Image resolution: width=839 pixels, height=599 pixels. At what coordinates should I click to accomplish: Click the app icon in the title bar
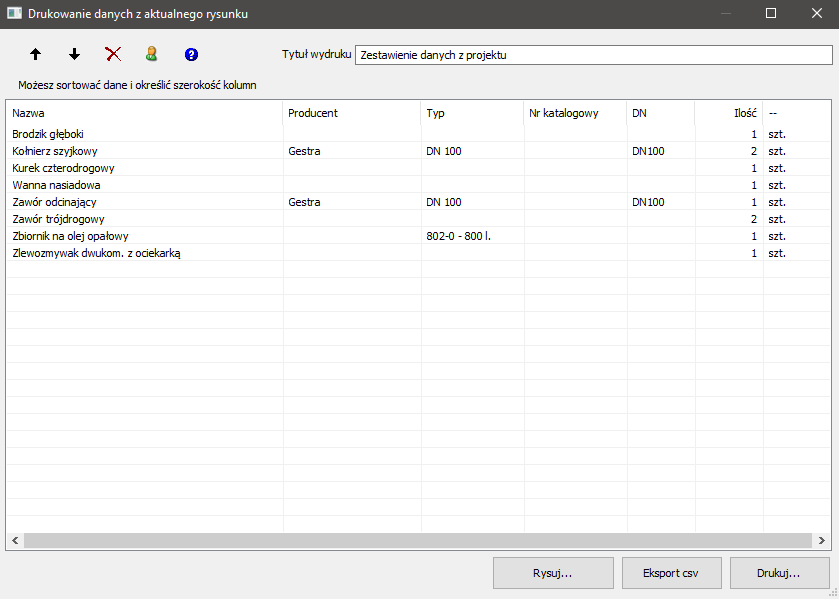[x=15, y=14]
